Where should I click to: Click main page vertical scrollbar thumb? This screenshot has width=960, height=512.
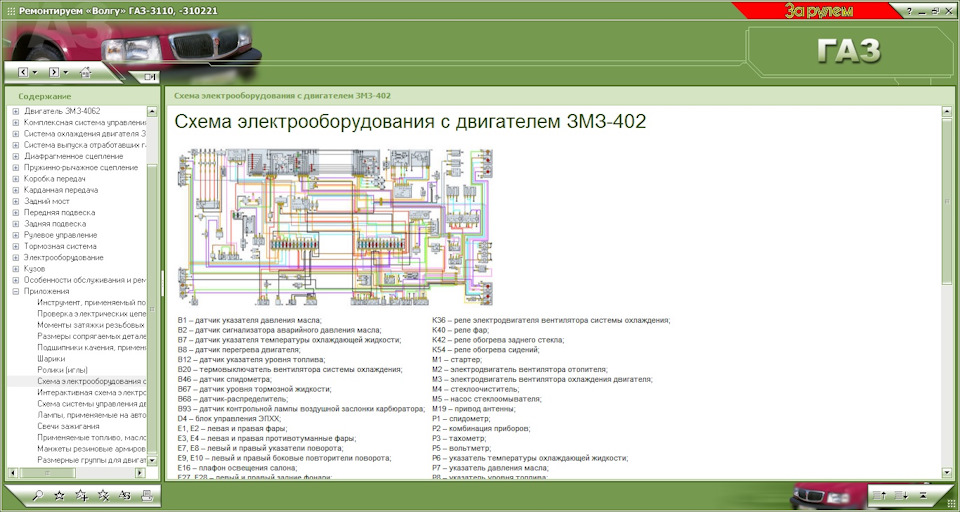[949, 201]
